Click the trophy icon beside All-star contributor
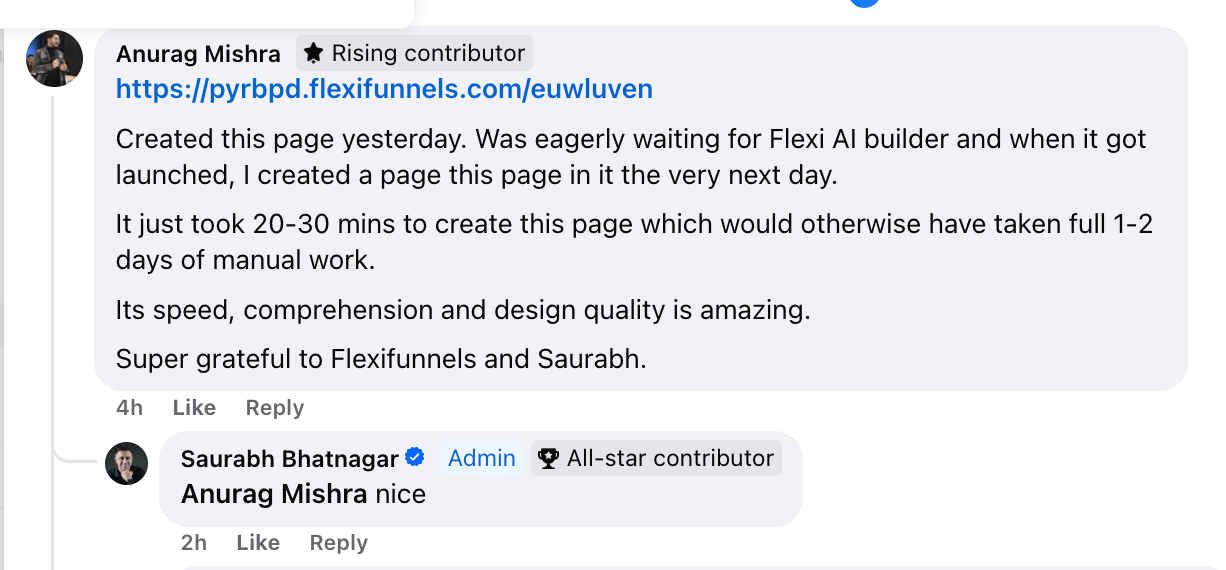Viewport: 1226px width, 570px height. click(548, 459)
